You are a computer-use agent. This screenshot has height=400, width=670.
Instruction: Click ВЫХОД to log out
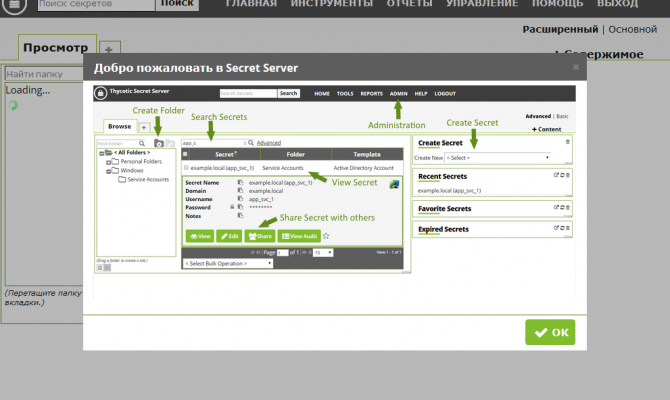[617, 4]
